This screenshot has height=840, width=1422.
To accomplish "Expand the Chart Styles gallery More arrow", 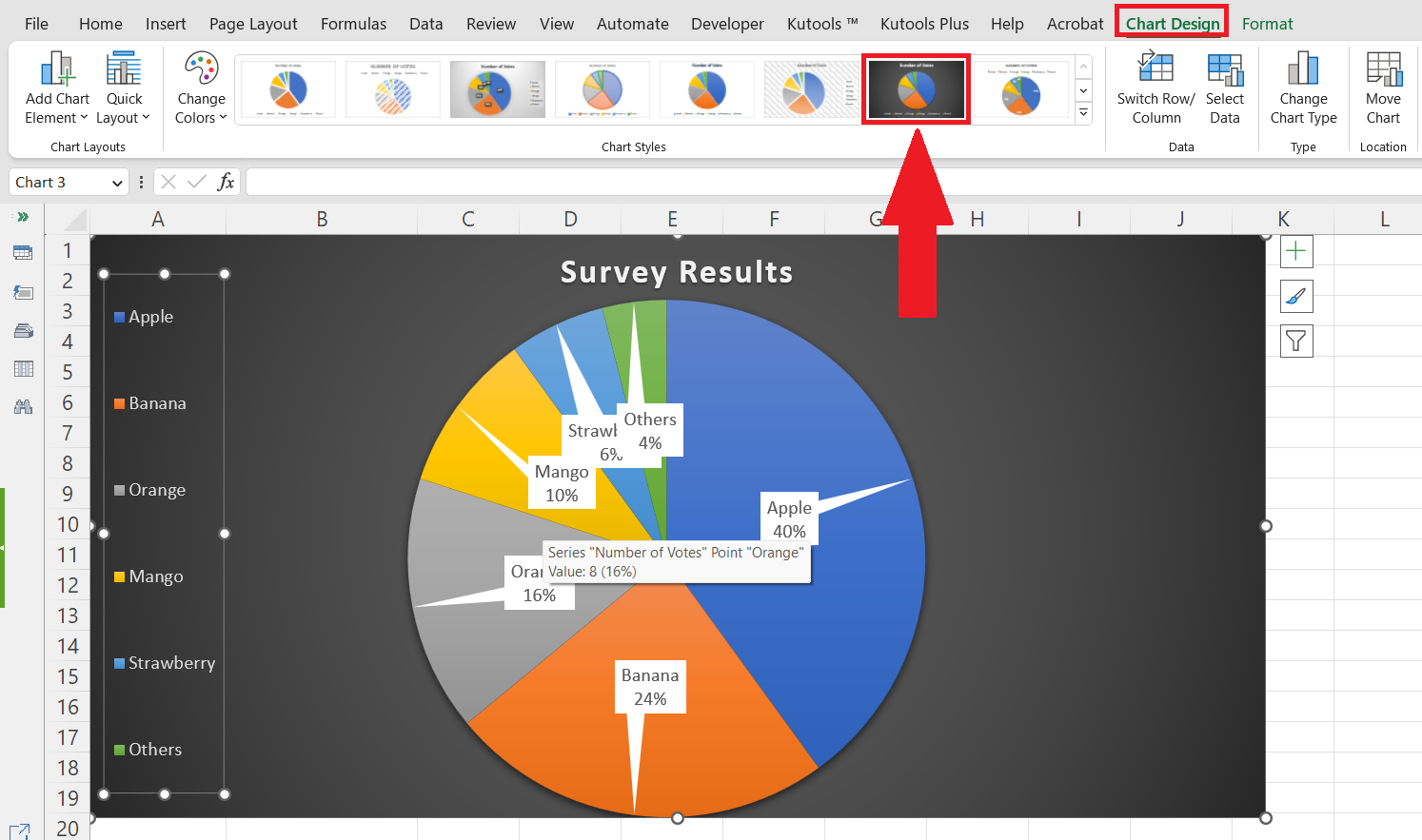I will (x=1083, y=113).
